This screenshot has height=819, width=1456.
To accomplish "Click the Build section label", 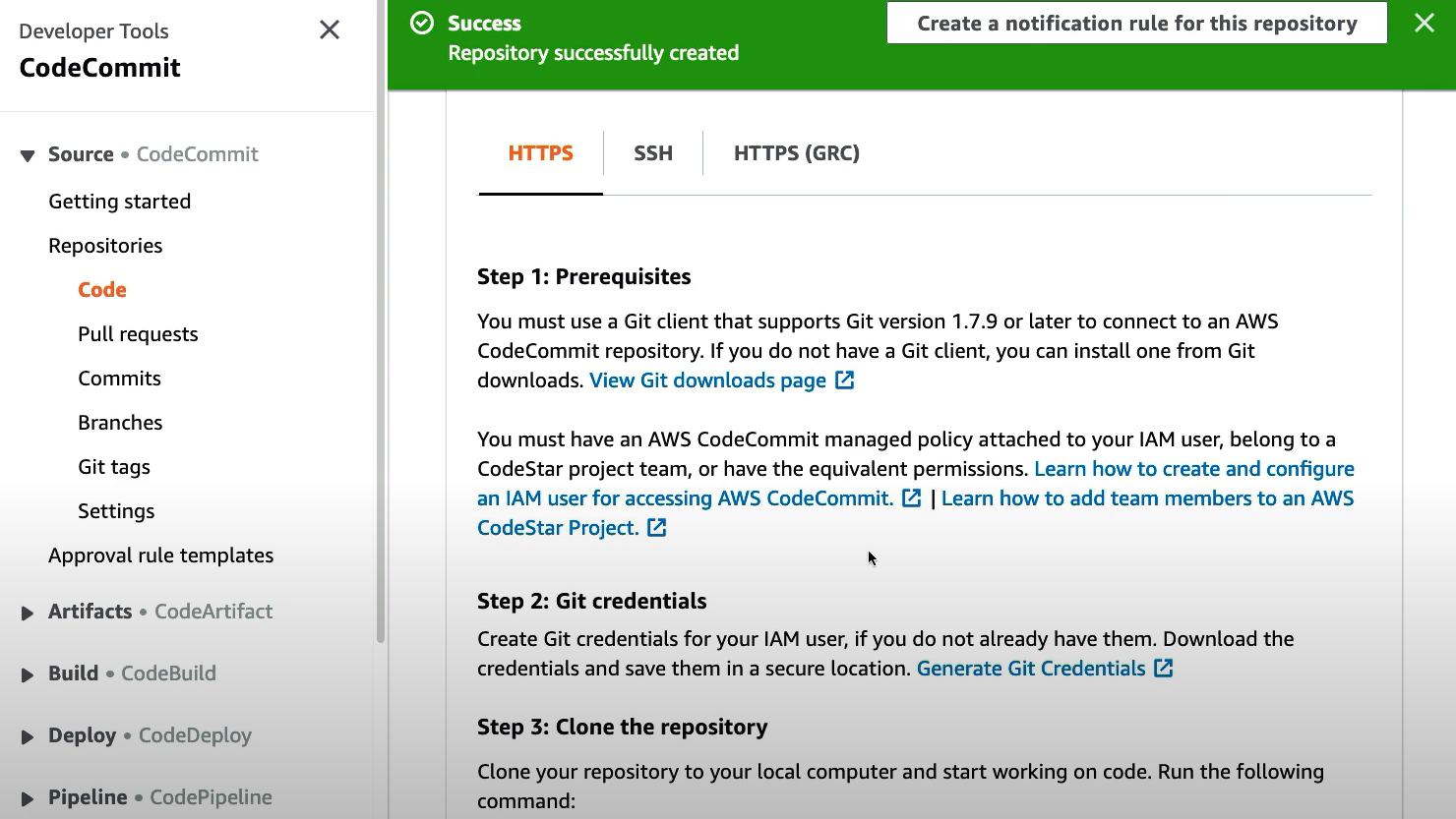I will 73,673.
